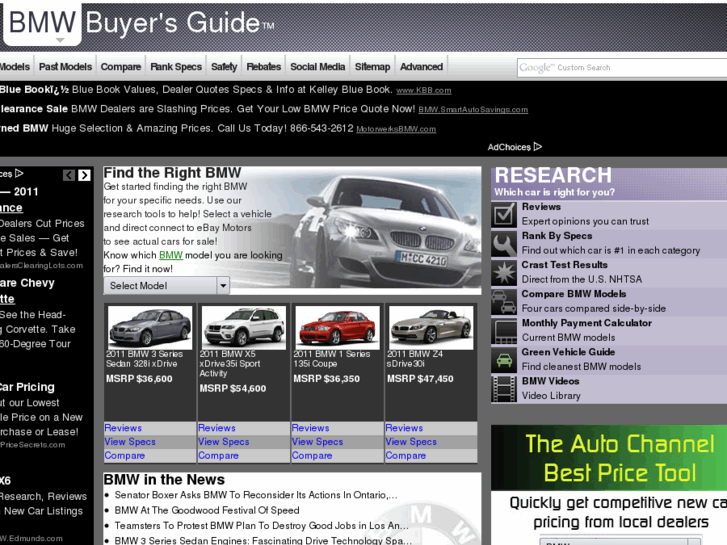Open the Select Model dropdown
Screen dimensions: 727x545
166,286
